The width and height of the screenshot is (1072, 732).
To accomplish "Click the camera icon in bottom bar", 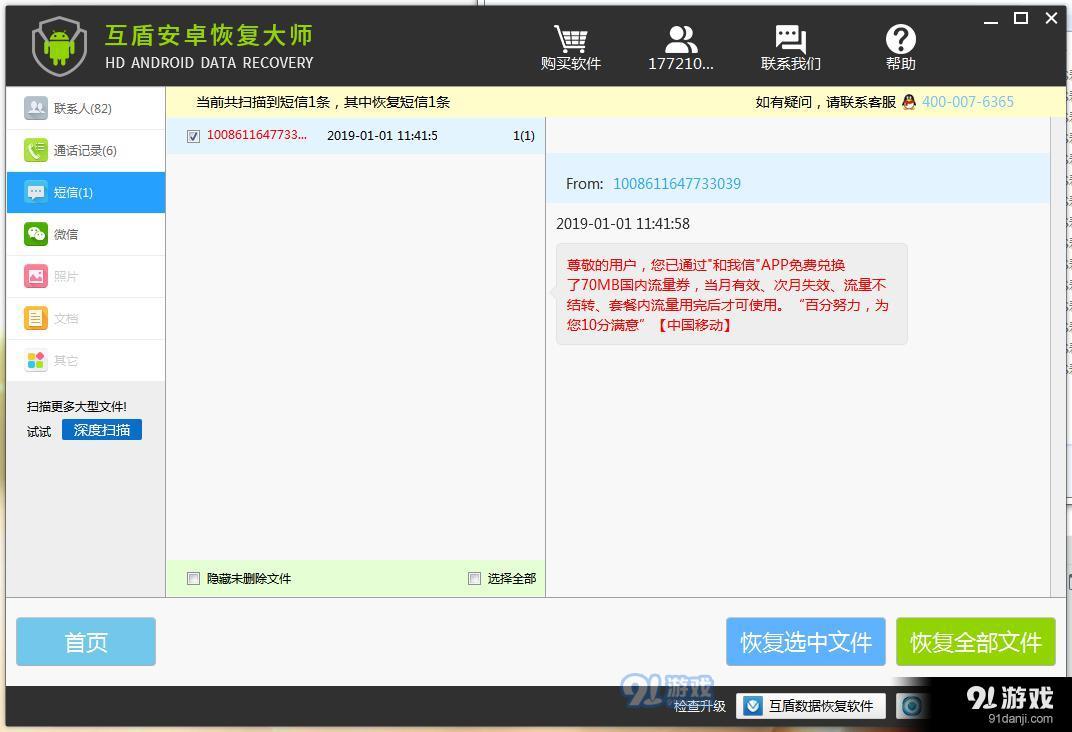I will pyautogui.click(x=911, y=706).
